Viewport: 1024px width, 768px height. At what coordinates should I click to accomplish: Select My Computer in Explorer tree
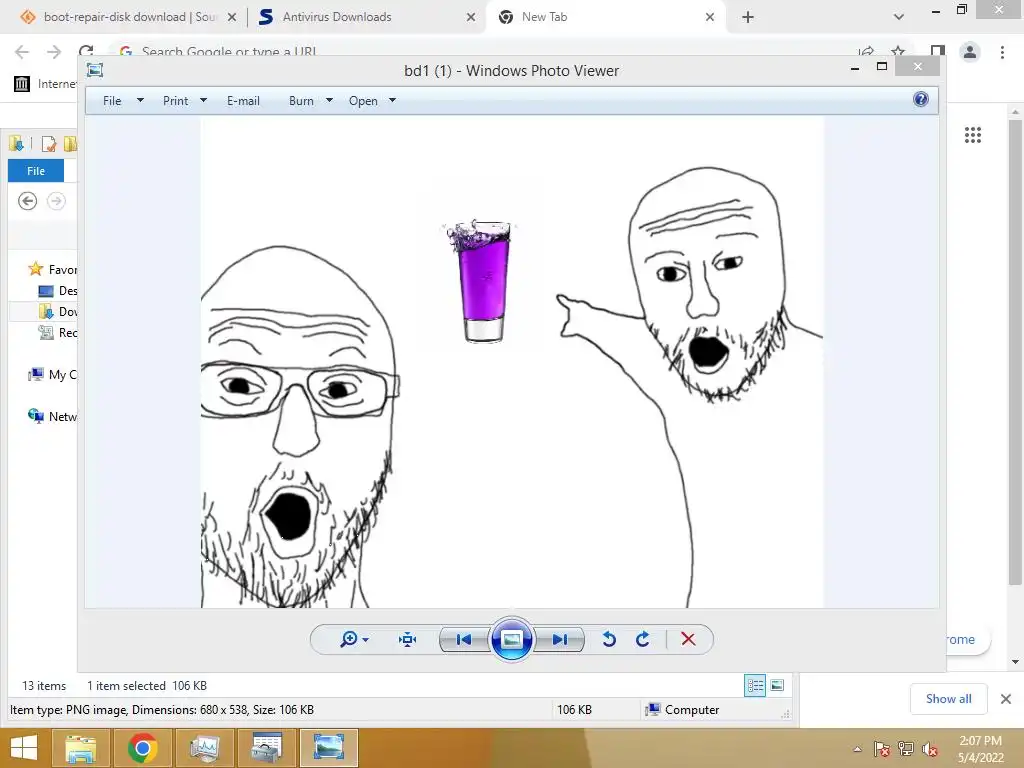click(x=53, y=374)
